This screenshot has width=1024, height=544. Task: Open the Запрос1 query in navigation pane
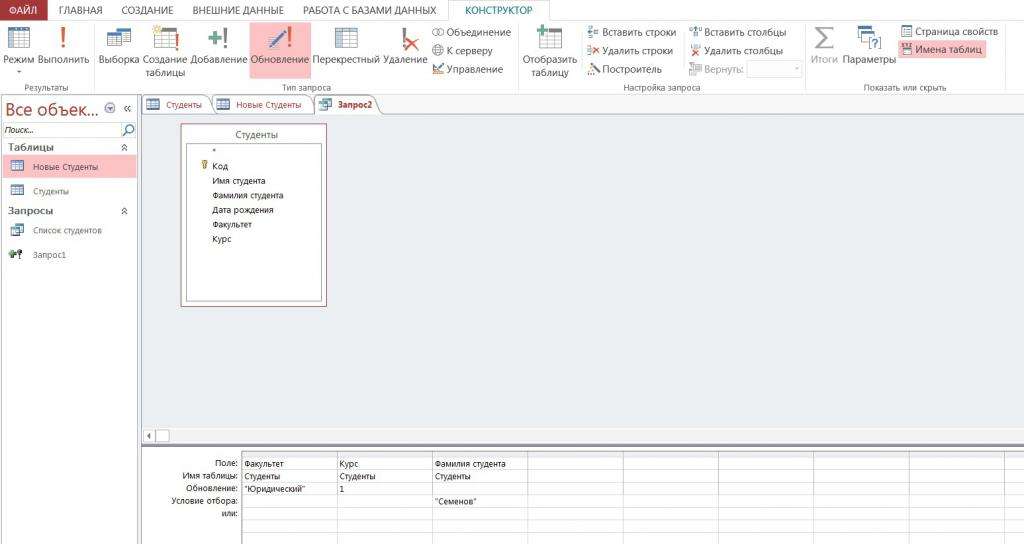49,255
